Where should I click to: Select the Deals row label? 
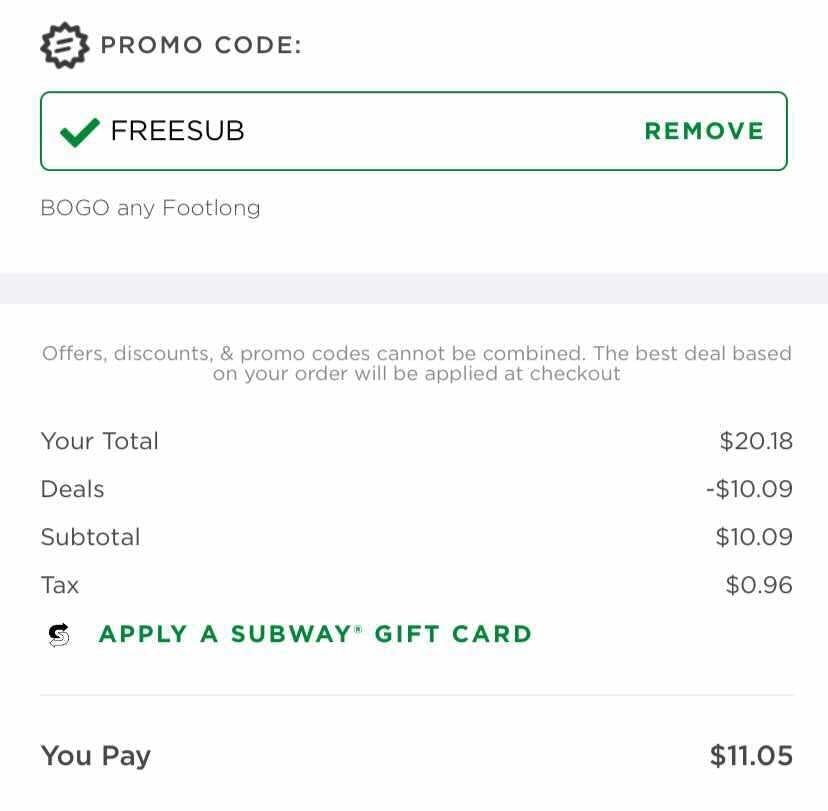(x=72, y=489)
